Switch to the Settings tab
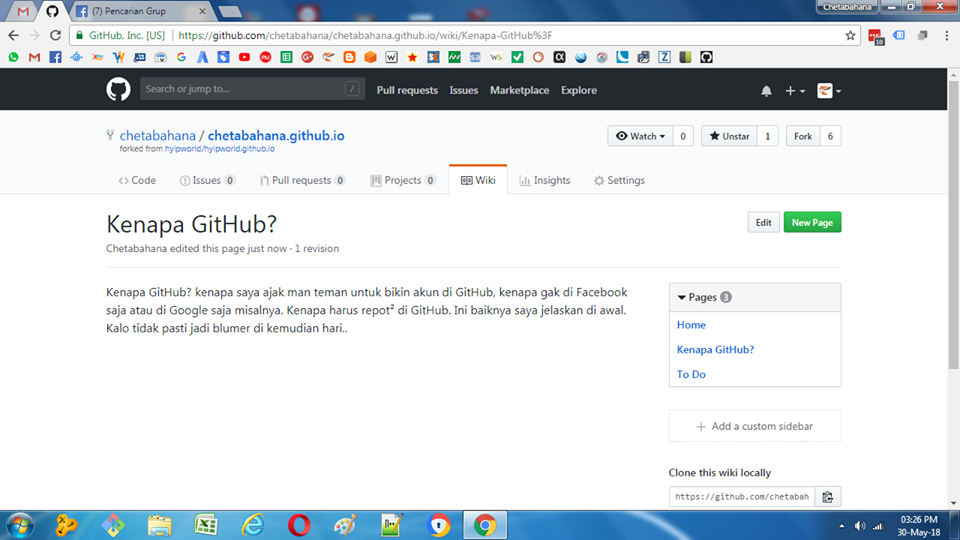 [x=619, y=180]
